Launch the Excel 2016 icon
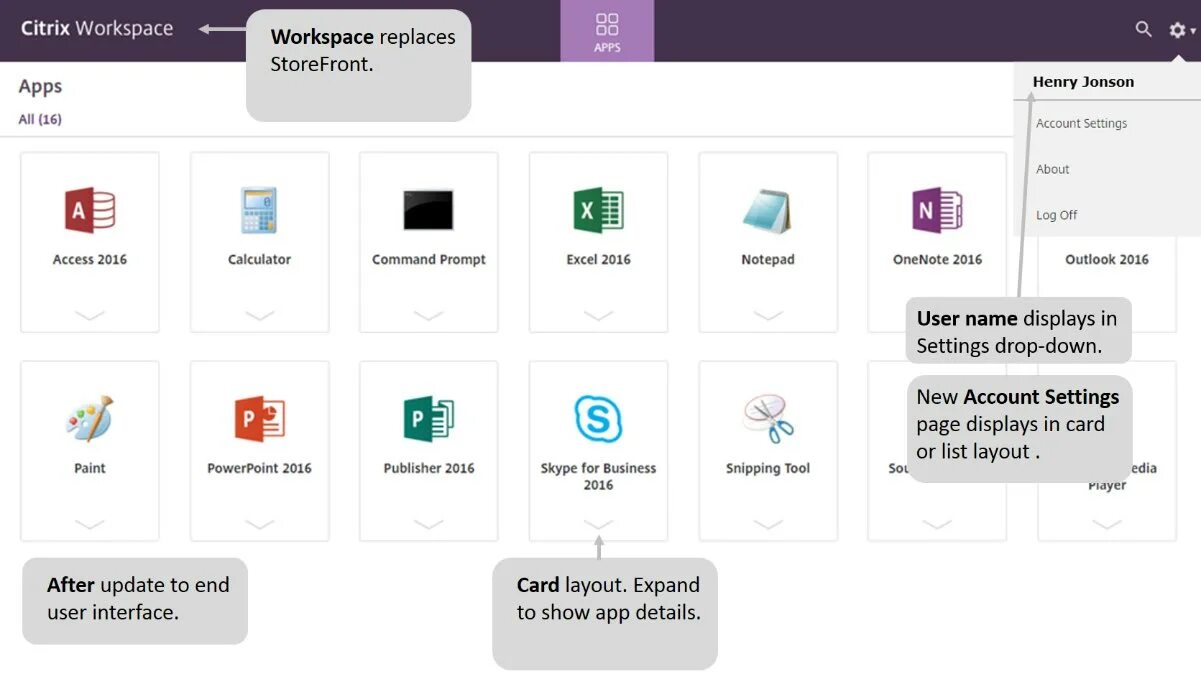This screenshot has width=1201, height=674. 598,211
